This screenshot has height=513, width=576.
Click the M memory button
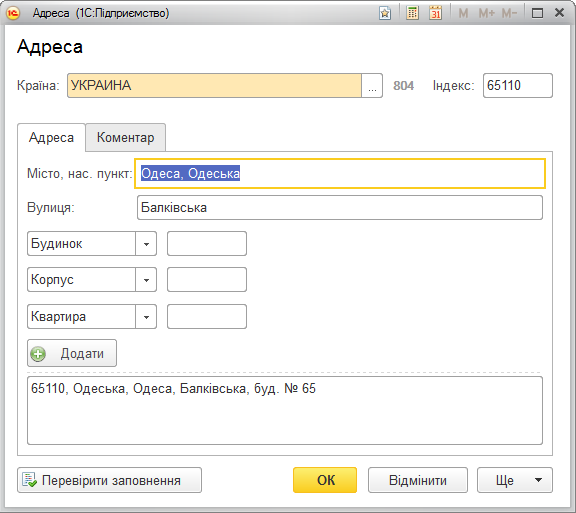tap(463, 14)
